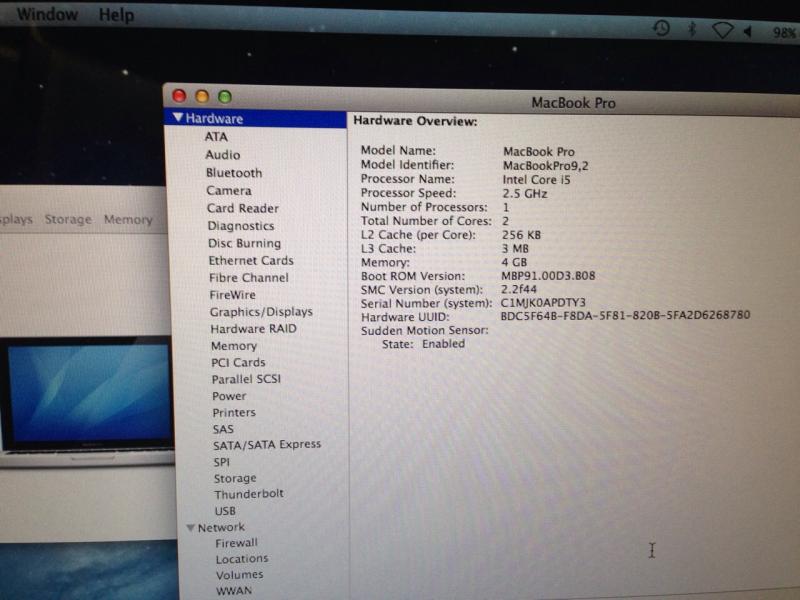This screenshot has width=800, height=600.
Task: Minimize the MacBook Pro window with yellow button
Action: point(202,96)
